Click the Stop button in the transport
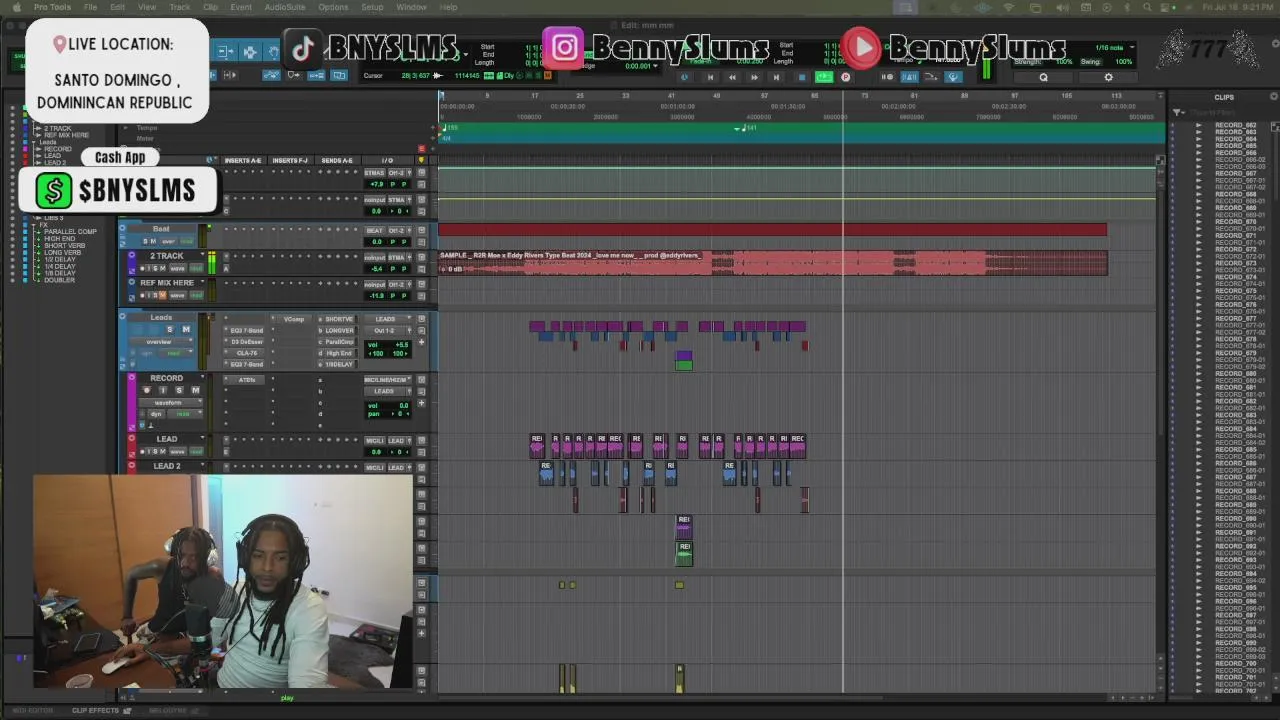 [x=802, y=77]
